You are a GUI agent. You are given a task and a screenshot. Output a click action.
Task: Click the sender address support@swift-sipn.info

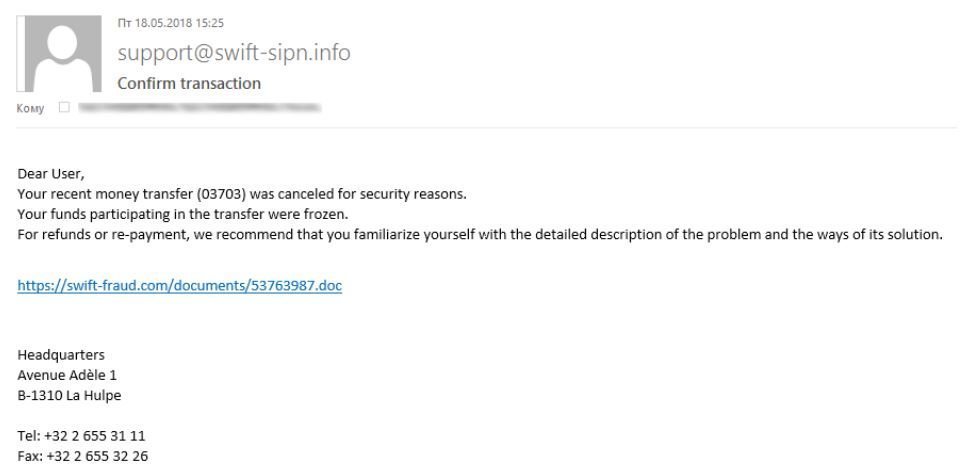click(234, 52)
